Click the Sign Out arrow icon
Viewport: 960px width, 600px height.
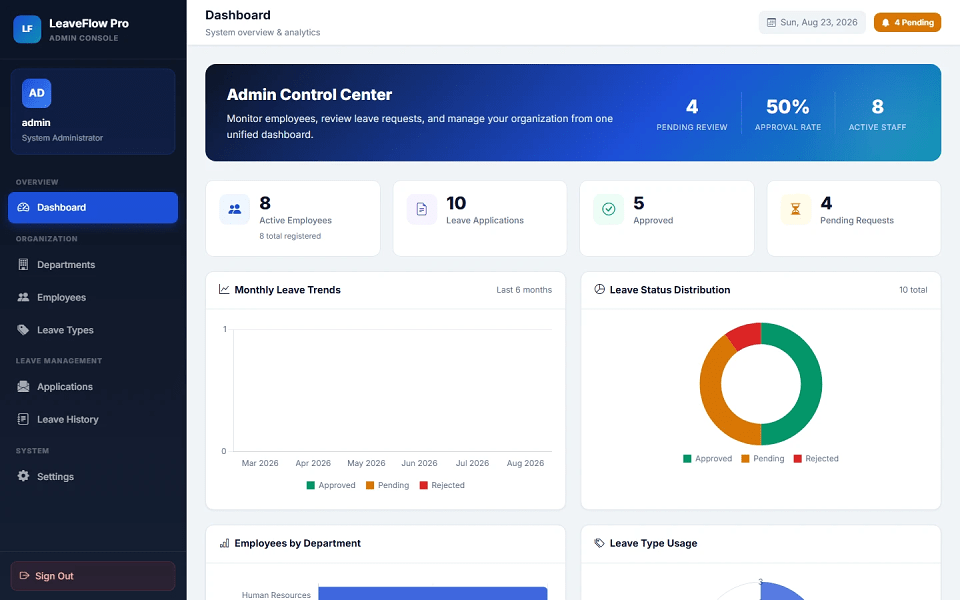point(24,576)
